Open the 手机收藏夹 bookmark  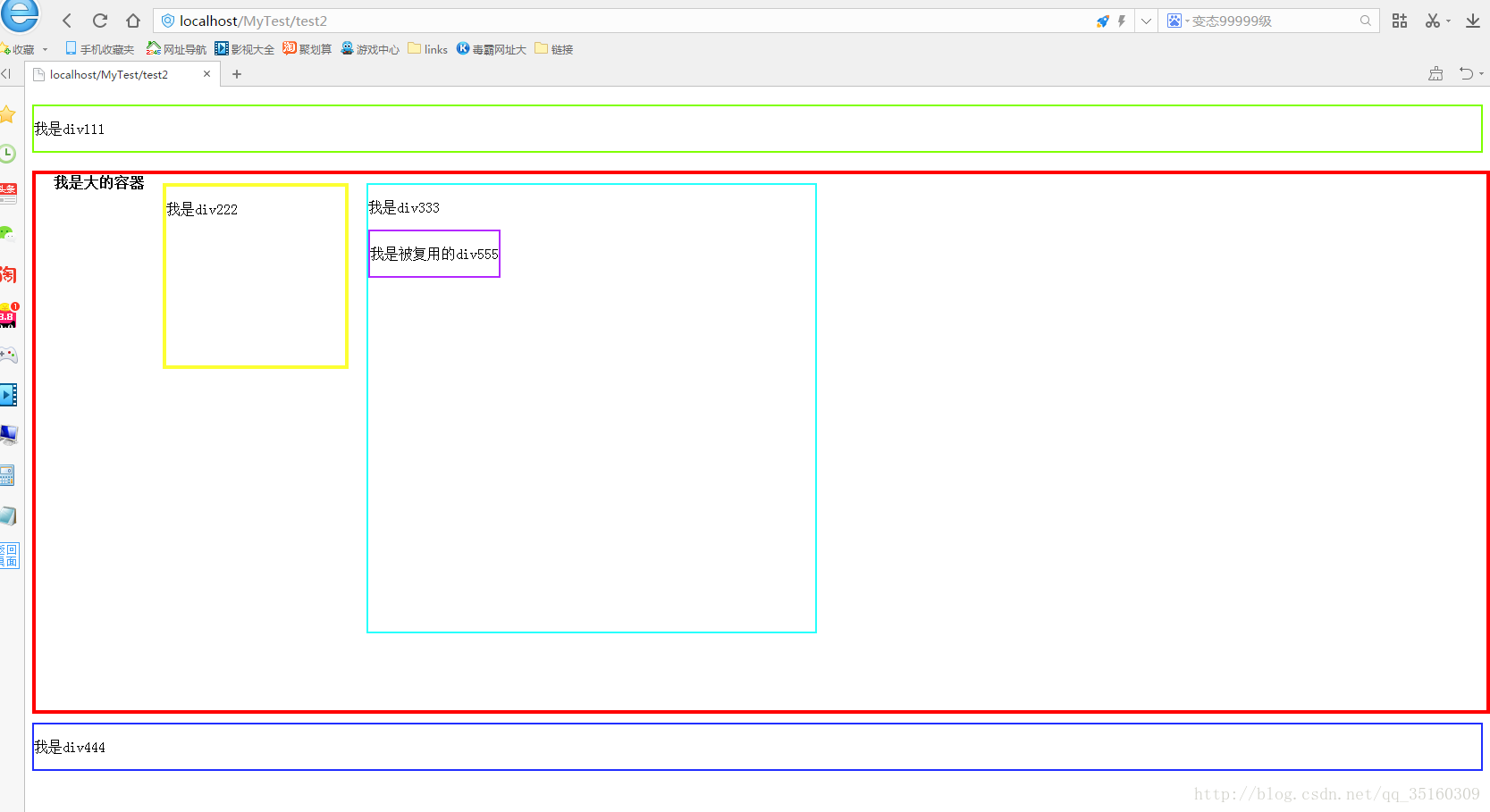[x=99, y=49]
